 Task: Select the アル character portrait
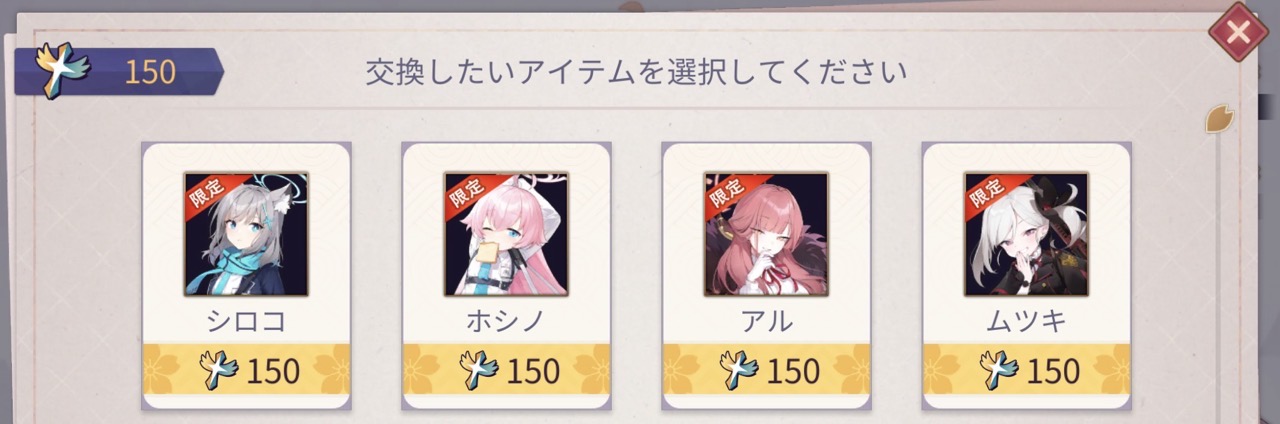[x=766, y=234]
